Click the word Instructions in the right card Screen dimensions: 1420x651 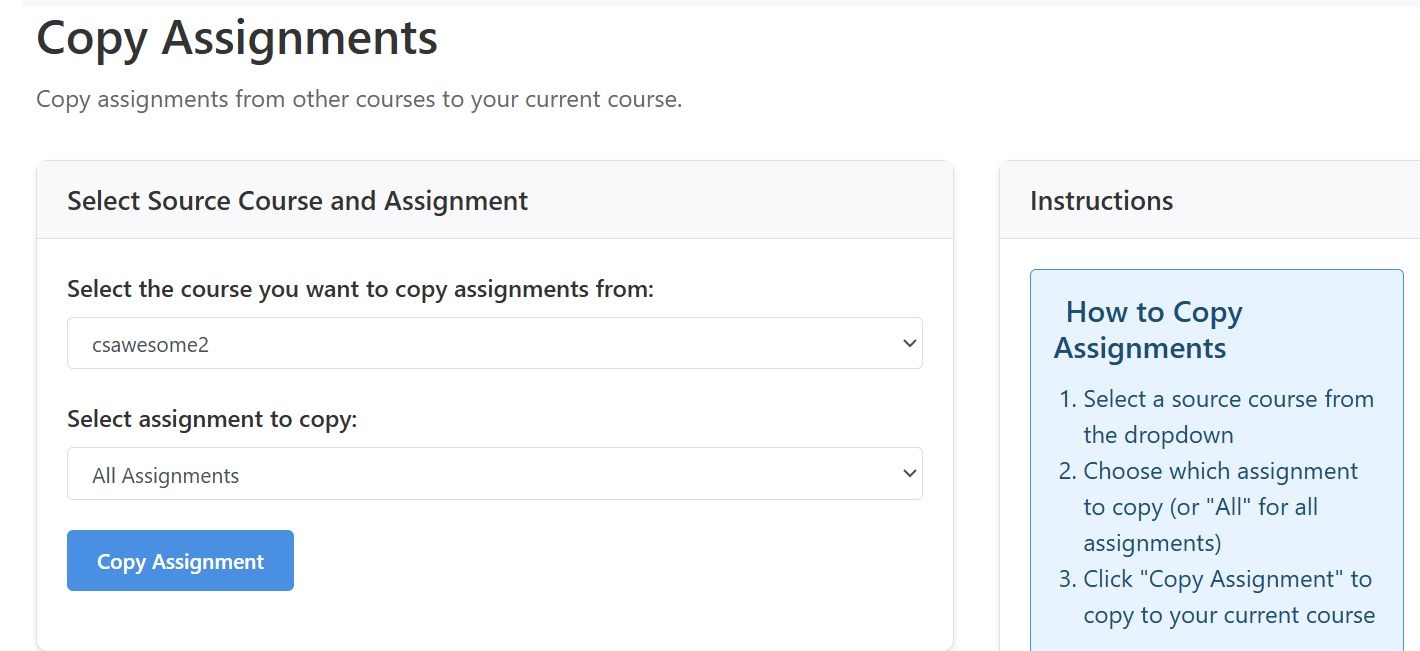[1101, 201]
